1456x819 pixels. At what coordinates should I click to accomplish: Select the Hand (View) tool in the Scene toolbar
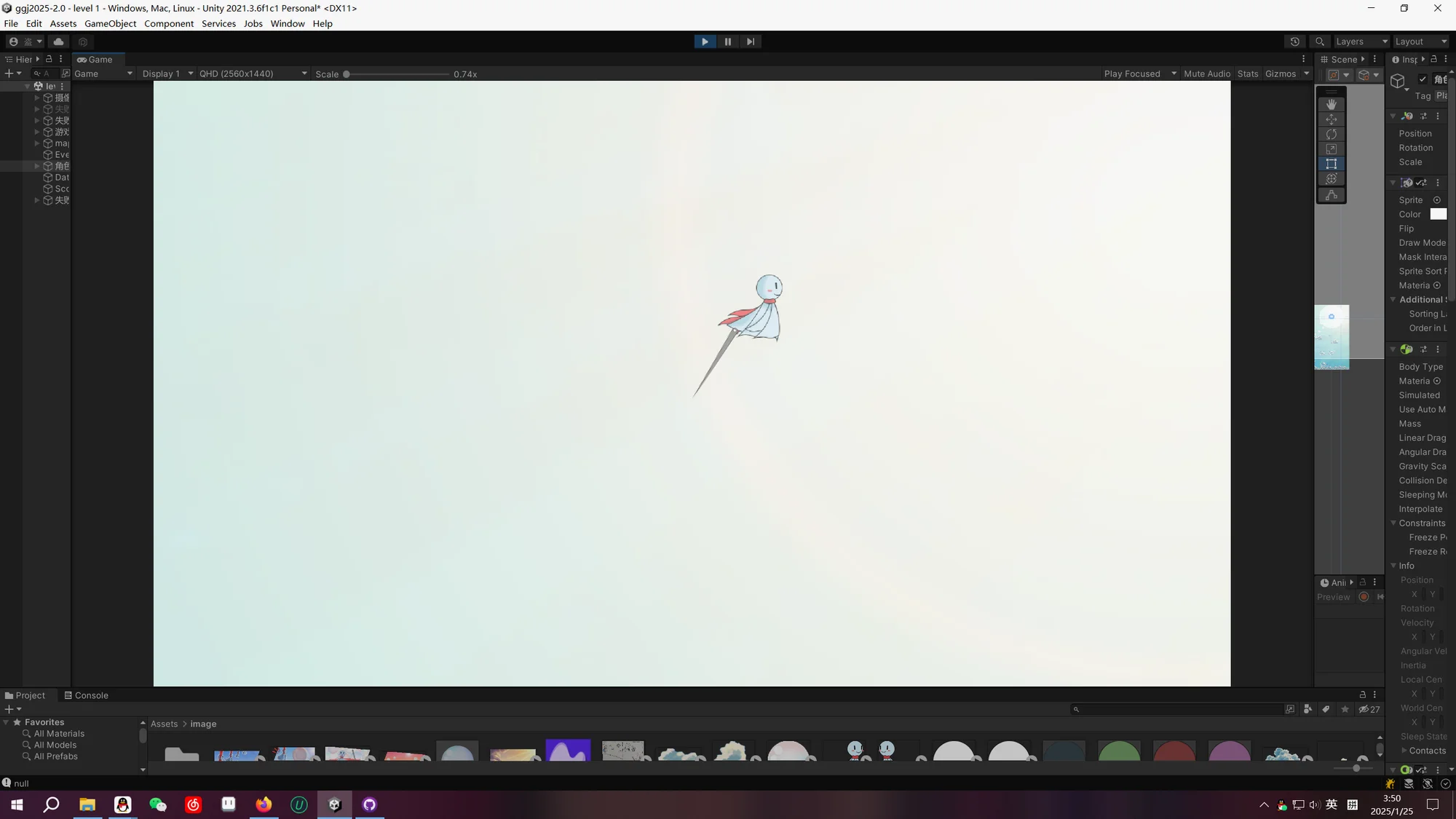(x=1332, y=104)
